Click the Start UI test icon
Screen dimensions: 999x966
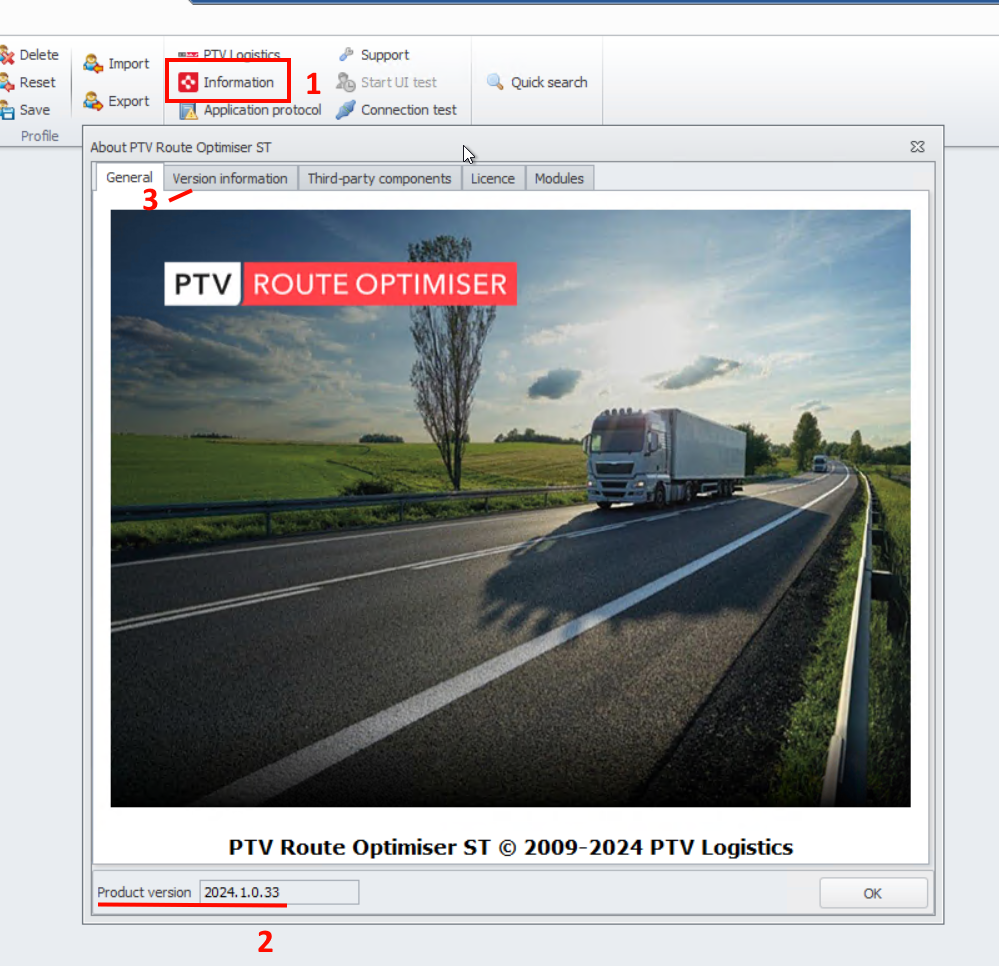[346, 82]
